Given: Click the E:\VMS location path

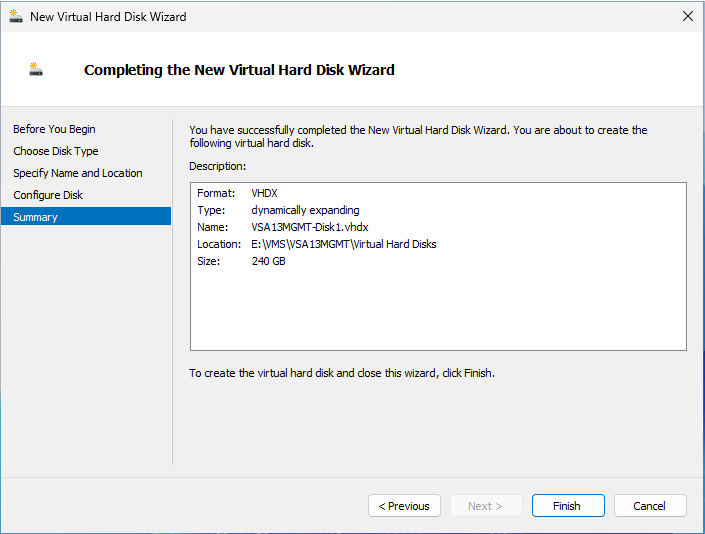Looking at the screenshot, I should point(344,244).
